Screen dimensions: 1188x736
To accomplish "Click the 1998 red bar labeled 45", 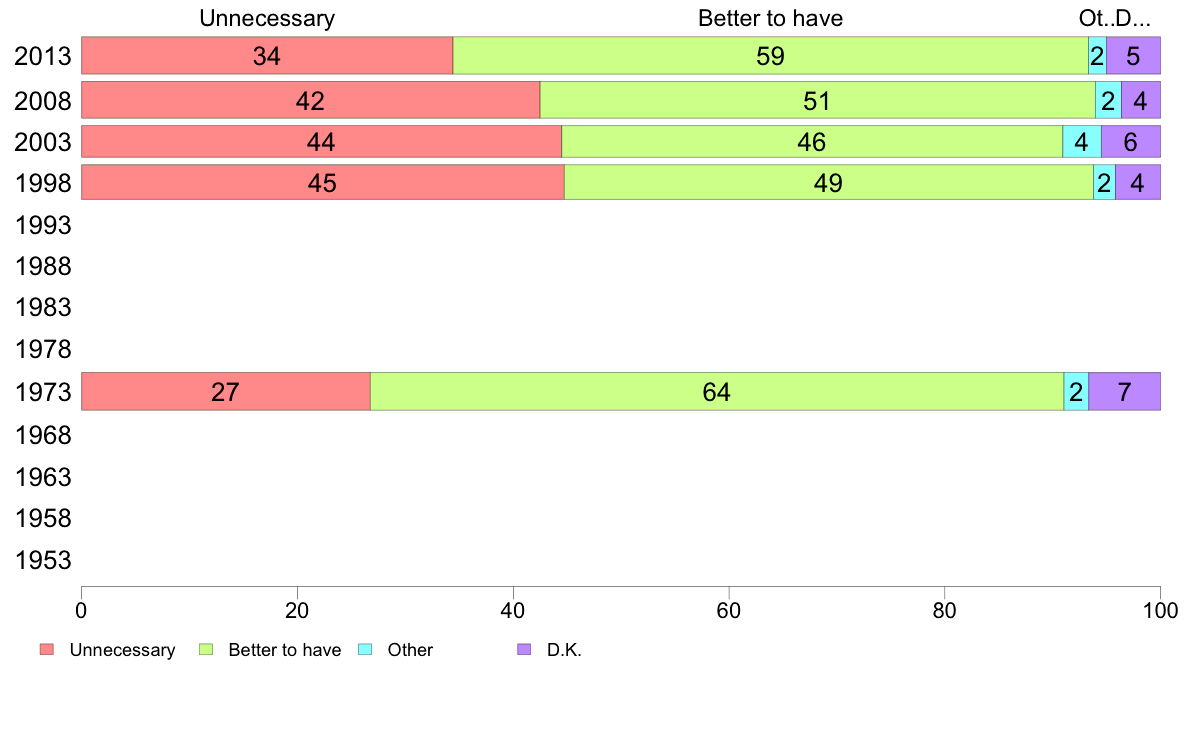I will coord(323,182).
